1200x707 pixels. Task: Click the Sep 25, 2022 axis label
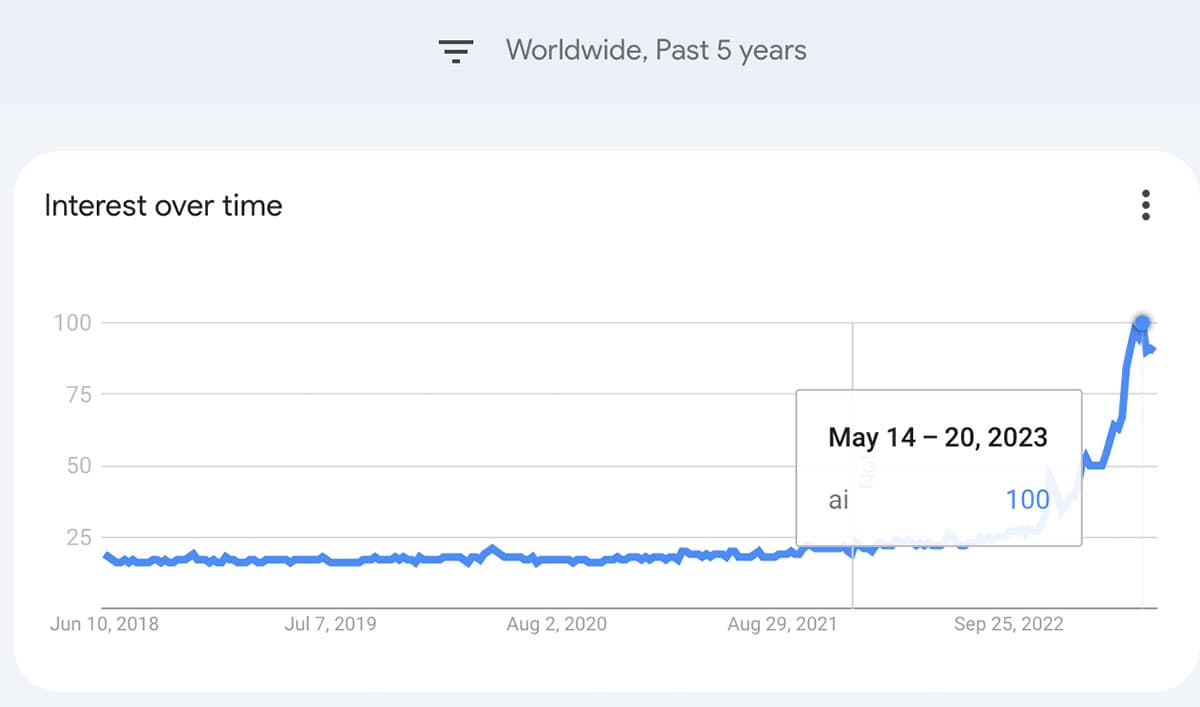(1009, 624)
